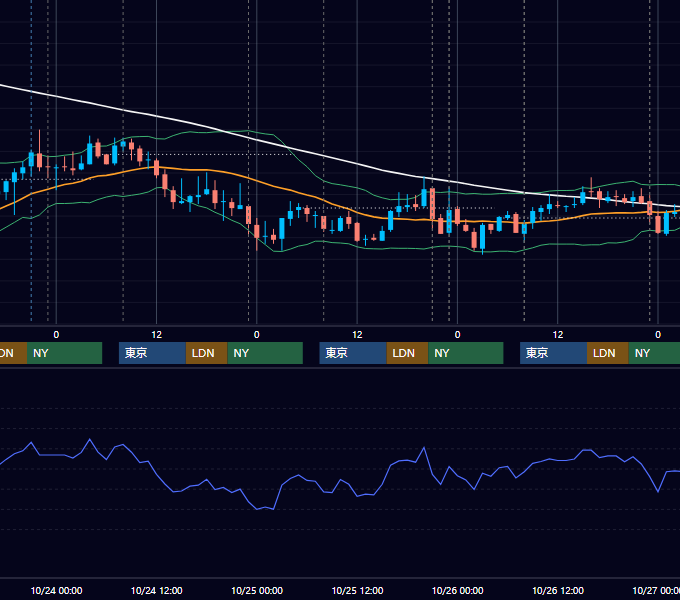Click the 東京 session block on 10/24
The image size is (680, 600).
pos(152,353)
